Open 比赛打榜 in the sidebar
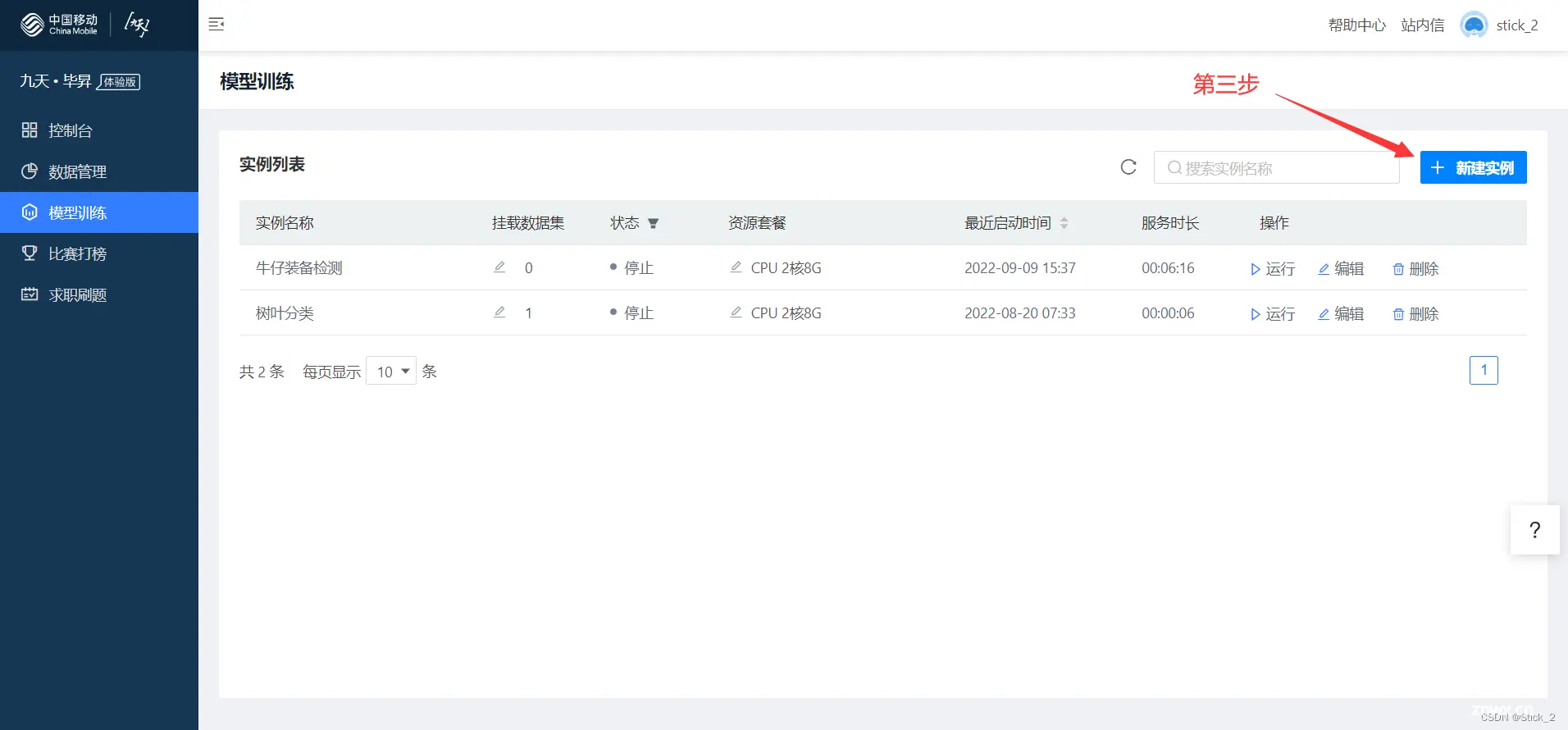Screen dimensions: 1568x730 point(99,253)
